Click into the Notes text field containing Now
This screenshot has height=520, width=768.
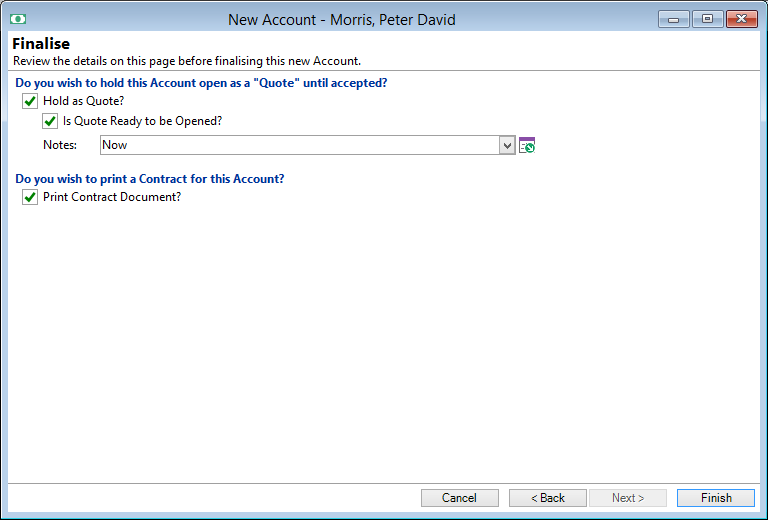click(x=300, y=145)
